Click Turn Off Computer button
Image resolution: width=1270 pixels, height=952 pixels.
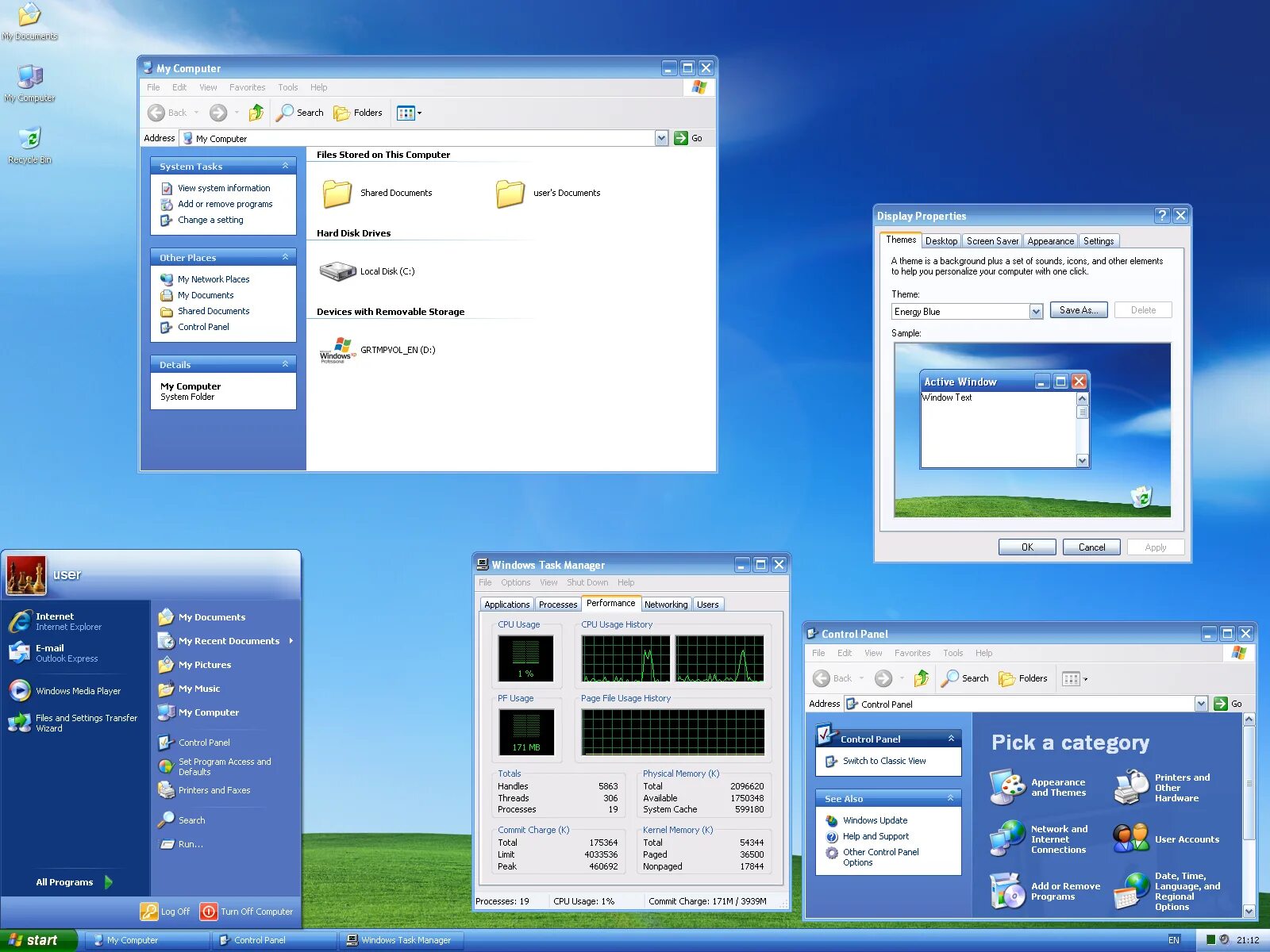(246, 912)
